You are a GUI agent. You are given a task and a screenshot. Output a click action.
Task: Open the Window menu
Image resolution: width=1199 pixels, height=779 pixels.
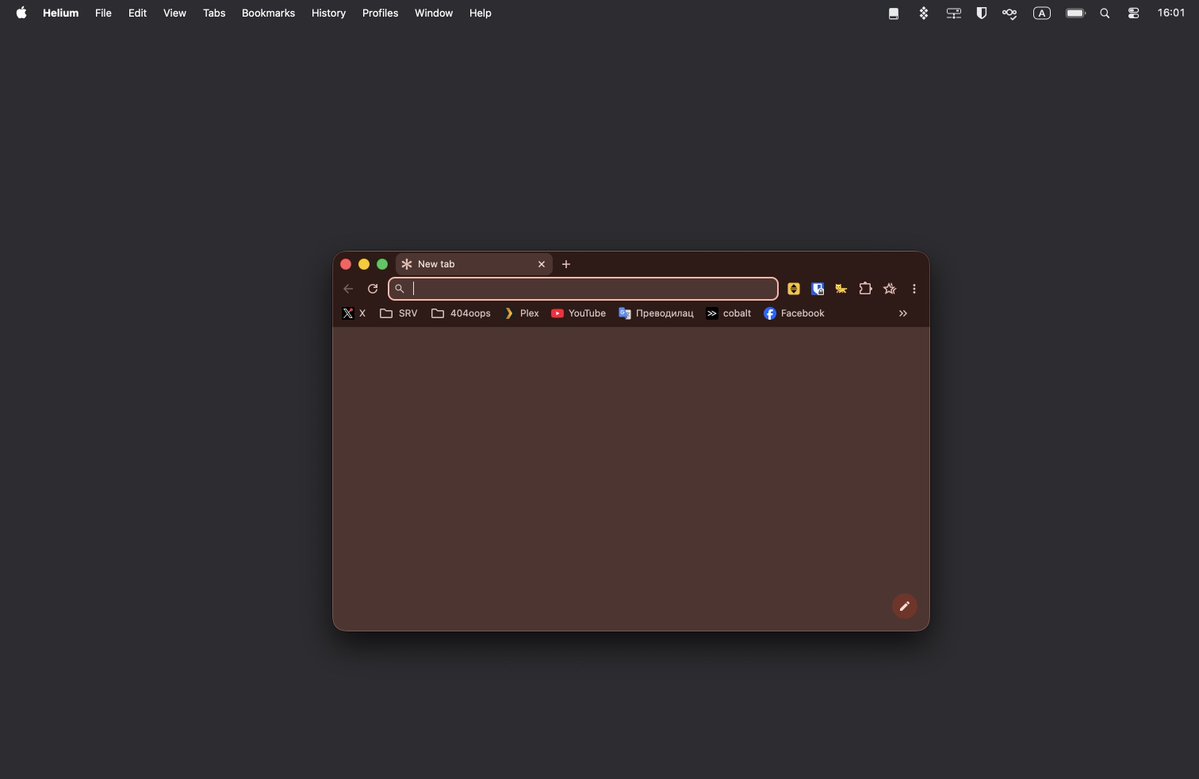point(434,13)
